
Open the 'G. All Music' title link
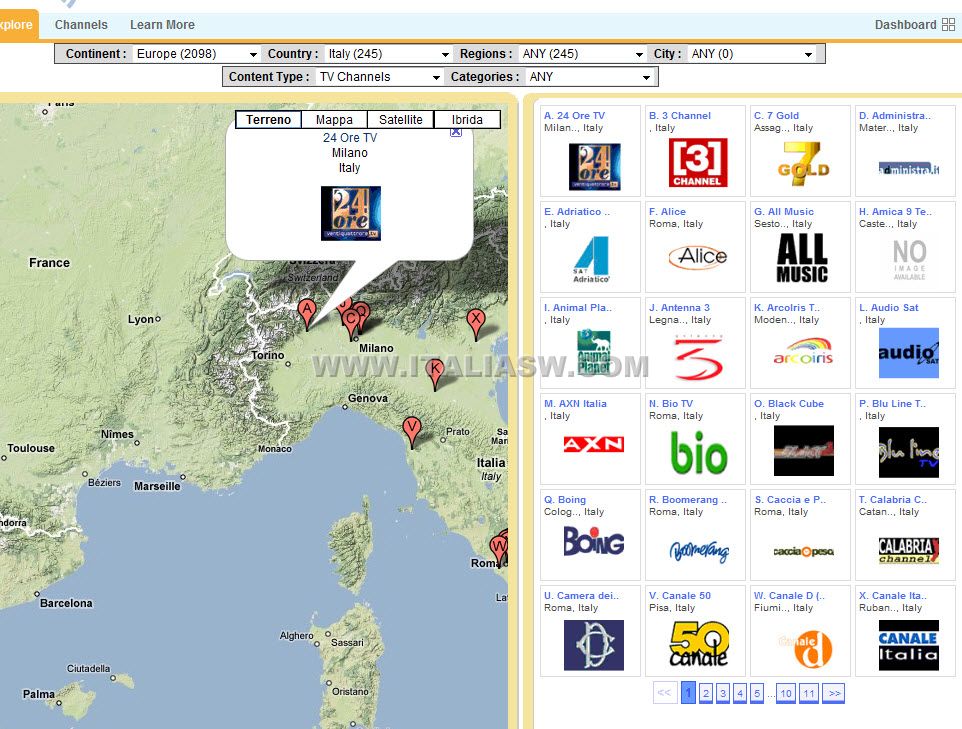point(783,212)
